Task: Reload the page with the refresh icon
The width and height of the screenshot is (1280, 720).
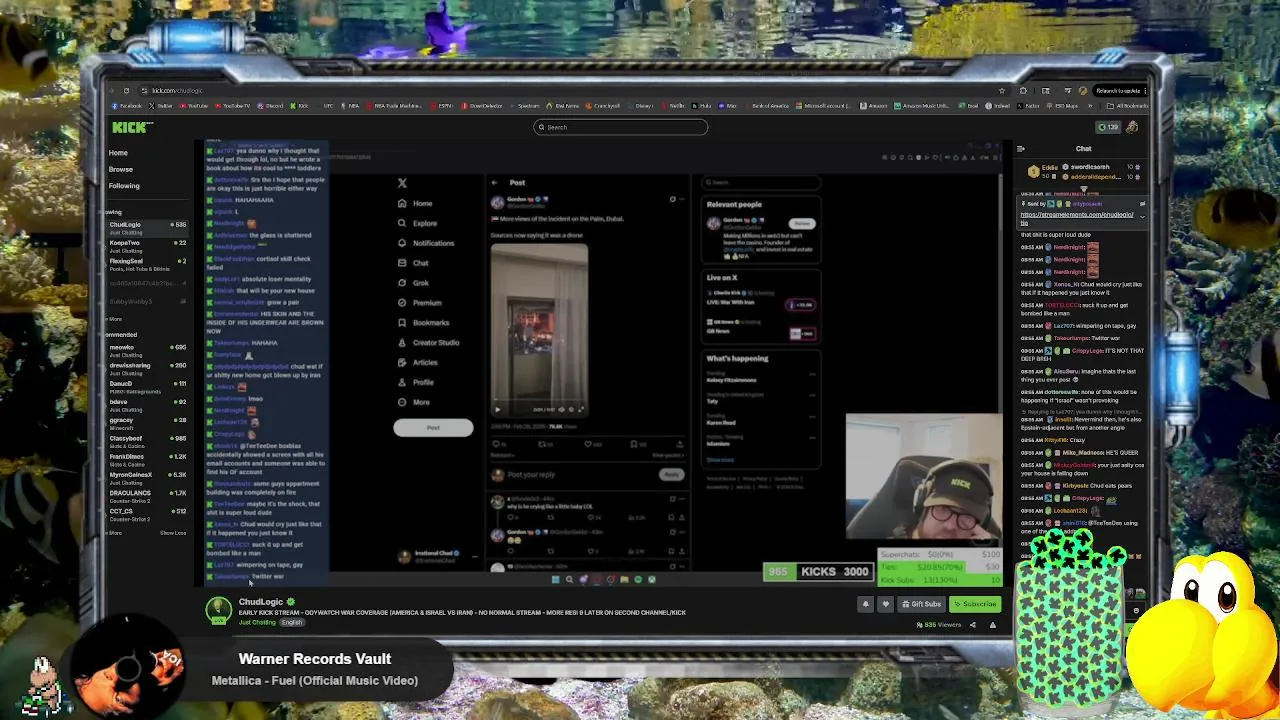Action: pyautogui.click(x=126, y=90)
